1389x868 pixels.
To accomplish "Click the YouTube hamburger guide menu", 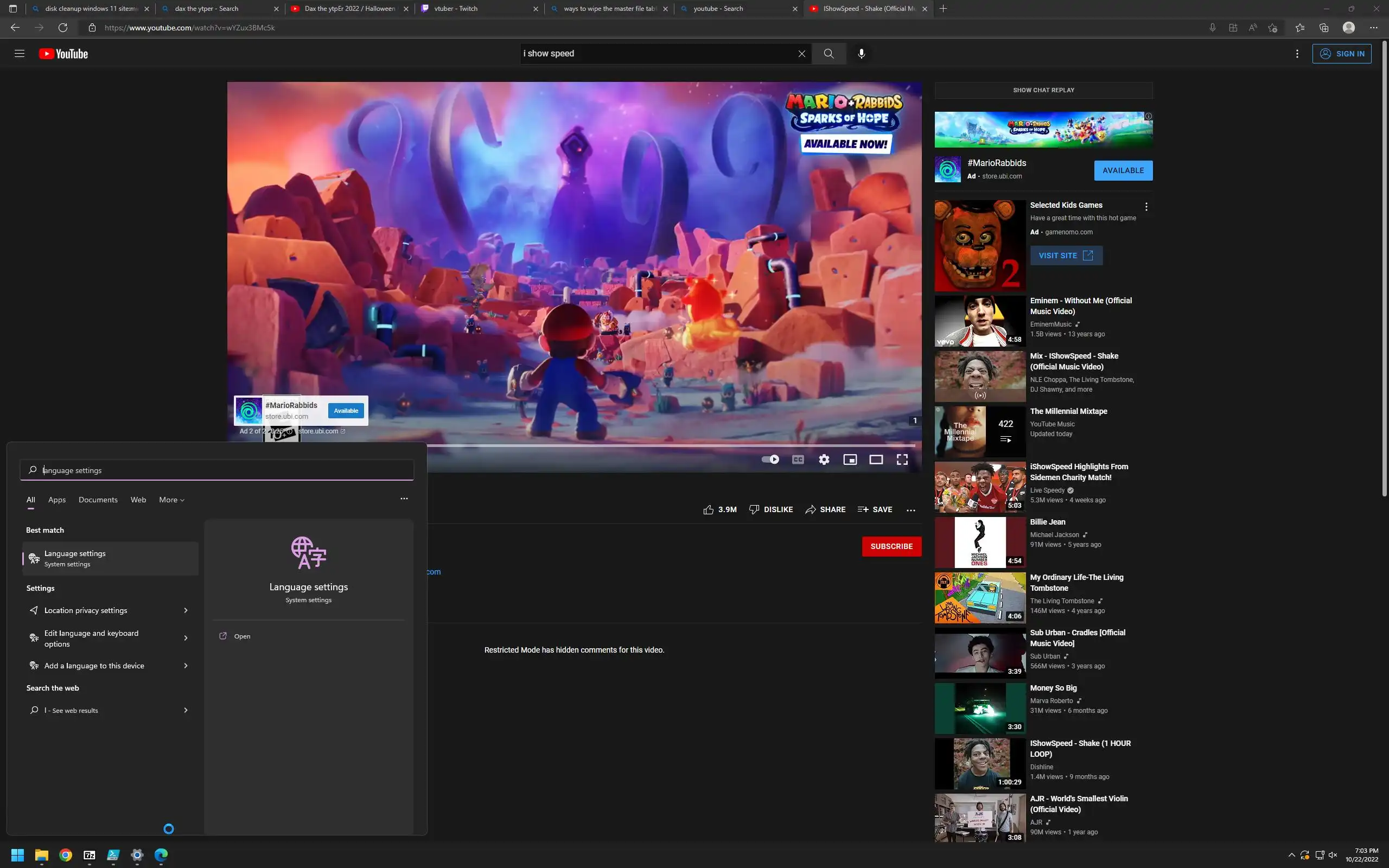I will click(x=20, y=53).
